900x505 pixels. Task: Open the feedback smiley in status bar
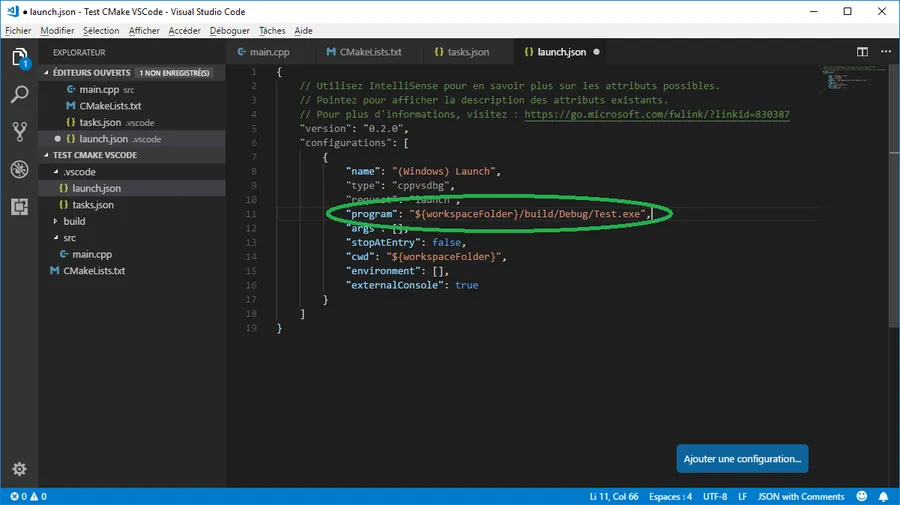click(862, 496)
